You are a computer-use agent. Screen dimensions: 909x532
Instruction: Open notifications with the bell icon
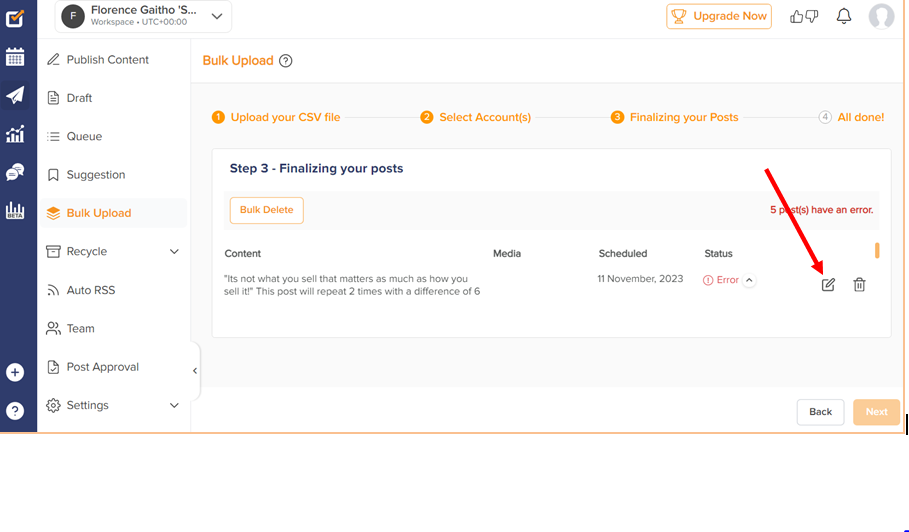(844, 16)
